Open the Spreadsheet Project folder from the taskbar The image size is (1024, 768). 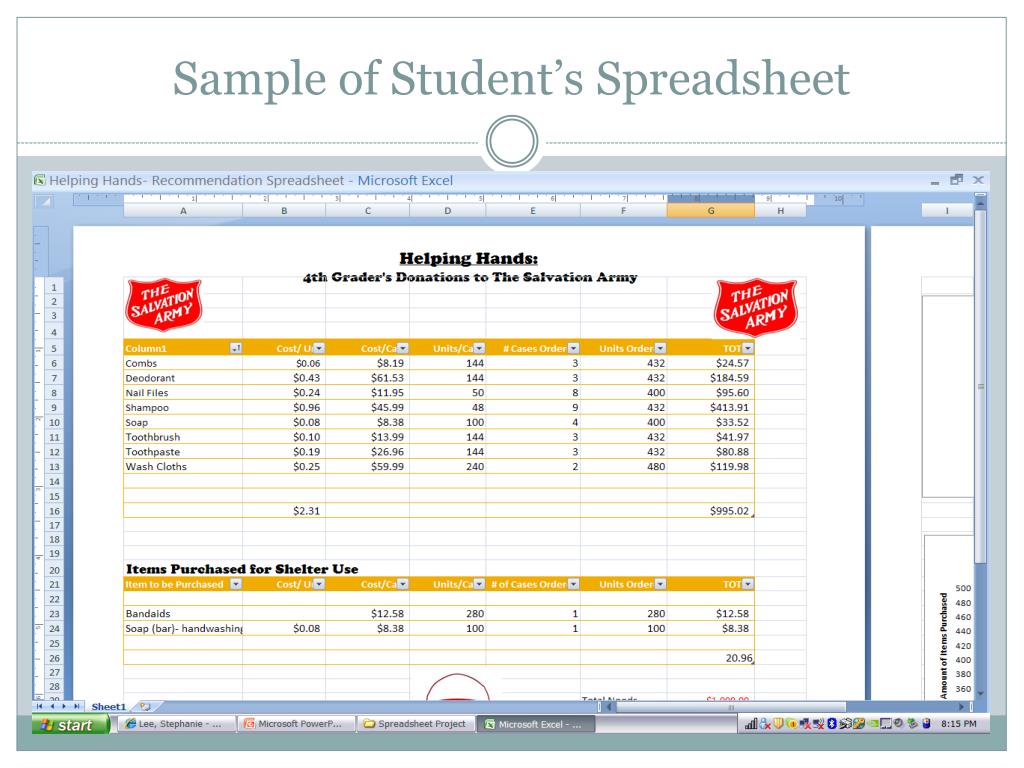416,724
